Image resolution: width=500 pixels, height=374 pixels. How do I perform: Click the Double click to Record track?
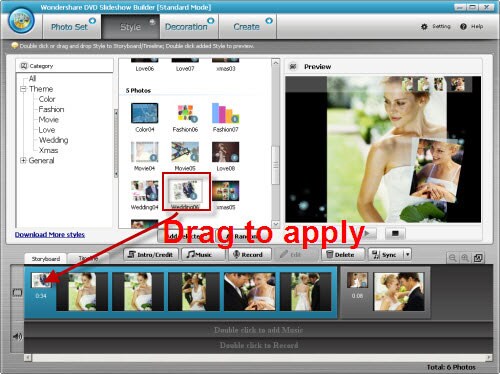tap(258, 345)
